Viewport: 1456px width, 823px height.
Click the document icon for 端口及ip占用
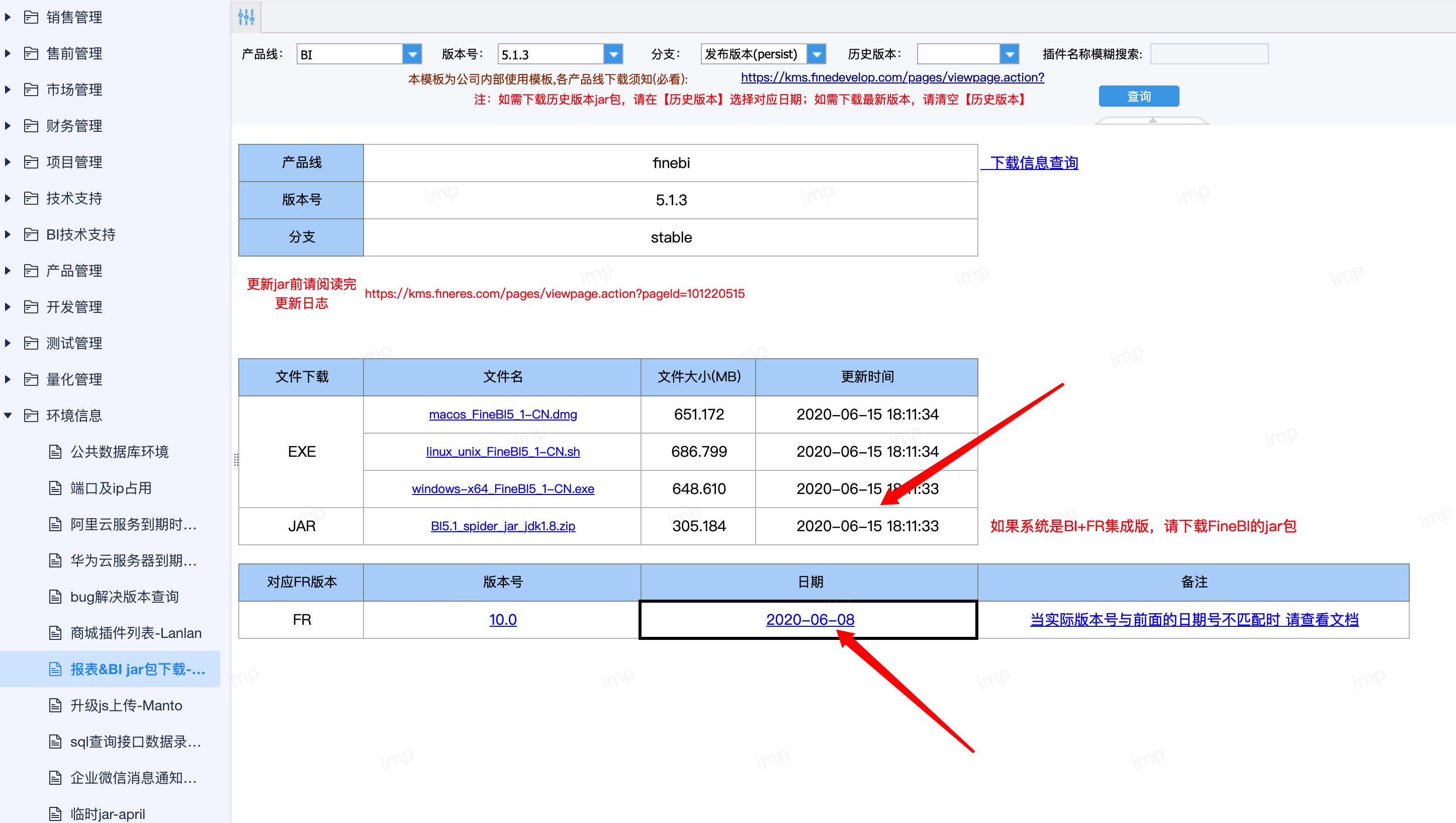click(x=55, y=487)
